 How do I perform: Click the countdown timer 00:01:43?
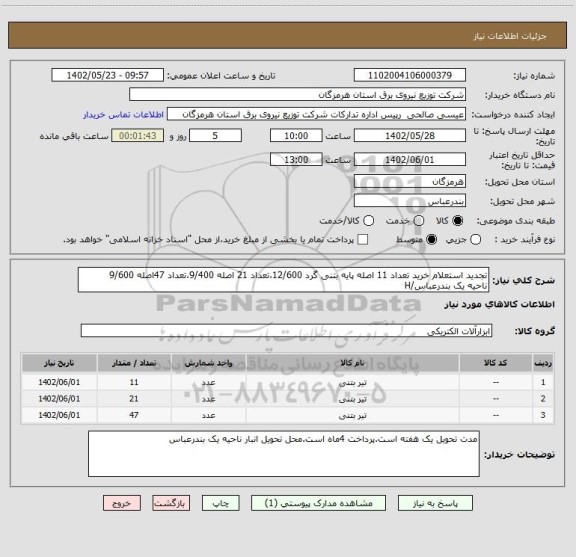click(x=138, y=136)
